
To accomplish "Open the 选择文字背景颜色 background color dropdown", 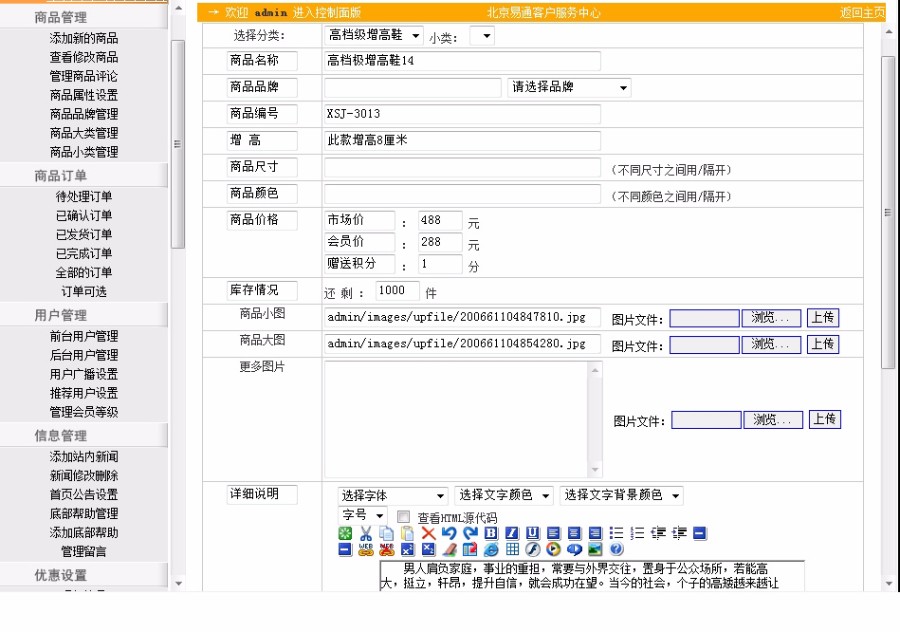I will (622, 495).
